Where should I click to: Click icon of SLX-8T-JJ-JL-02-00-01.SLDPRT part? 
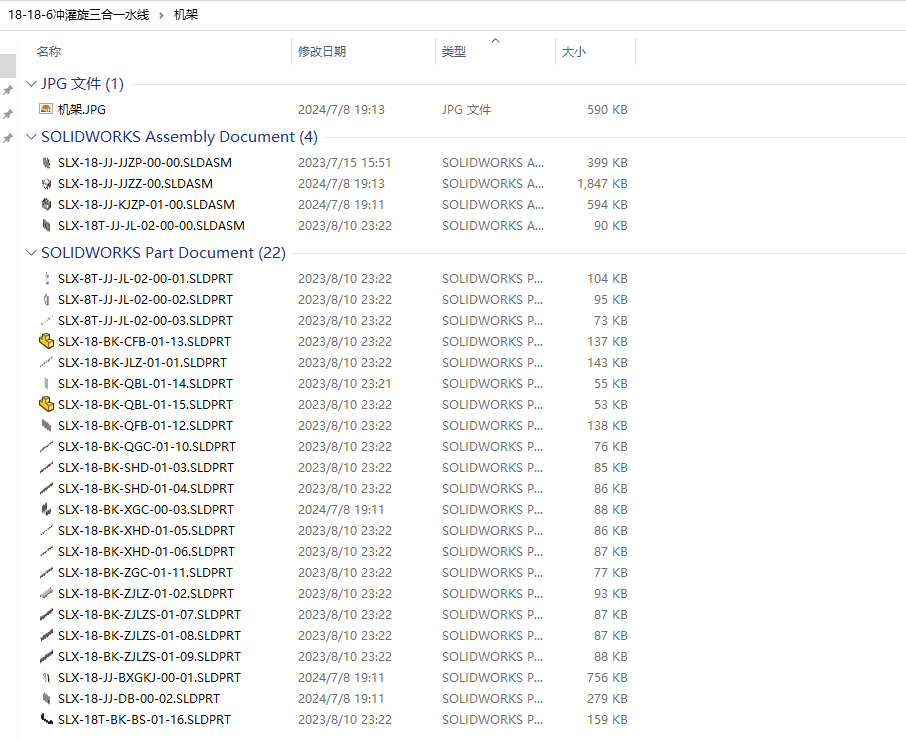pyautogui.click(x=46, y=279)
